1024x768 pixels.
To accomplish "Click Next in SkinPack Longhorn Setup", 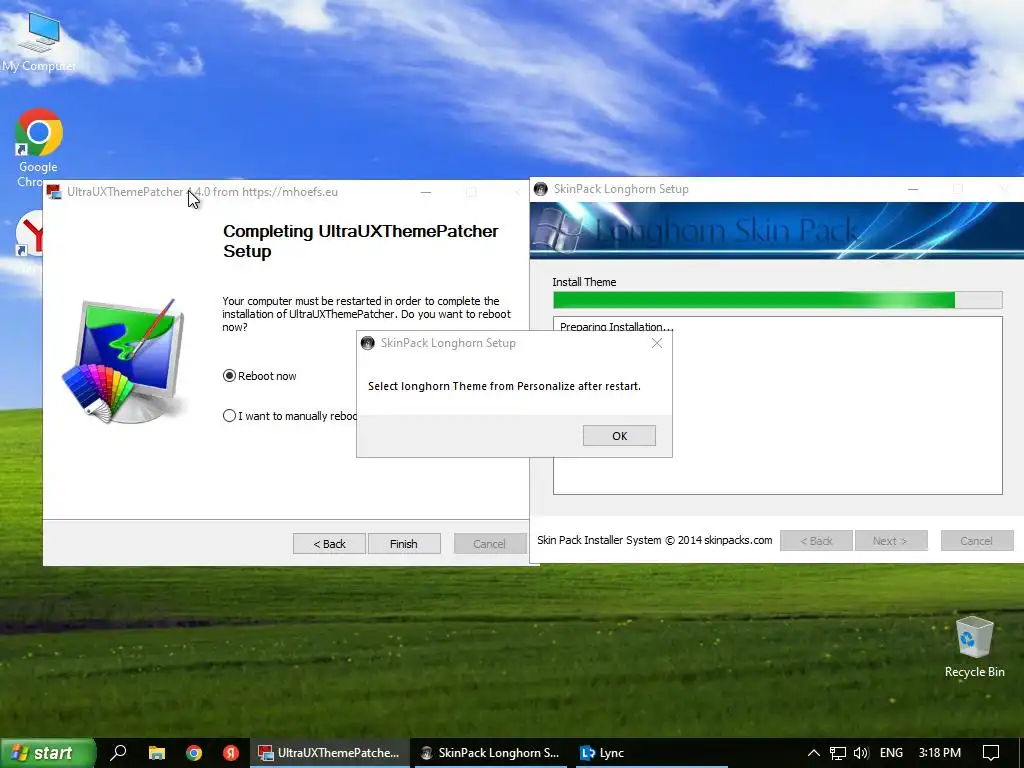I will point(891,541).
